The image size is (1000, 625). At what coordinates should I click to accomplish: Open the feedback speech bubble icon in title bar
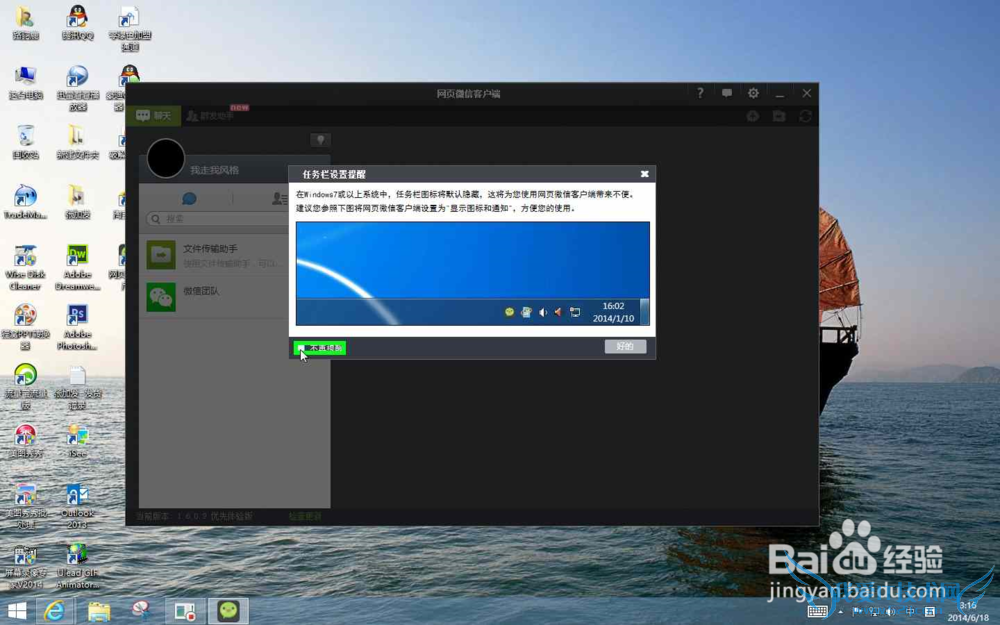tap(726, 93)
